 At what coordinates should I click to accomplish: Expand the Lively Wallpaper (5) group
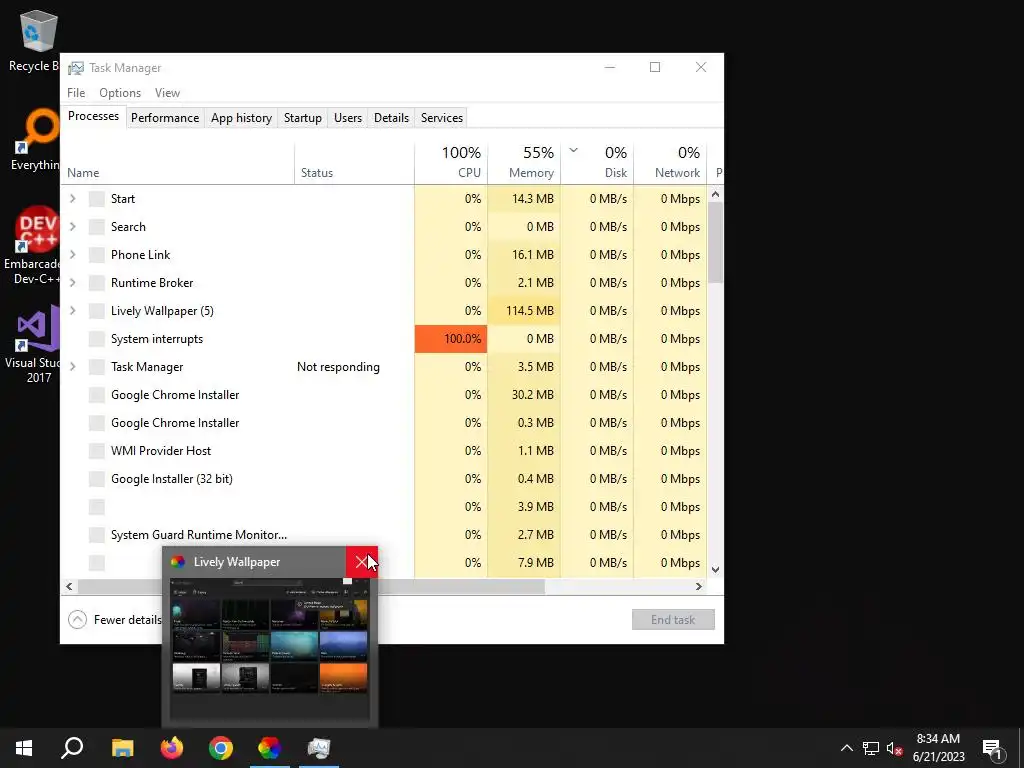point(73,312)
